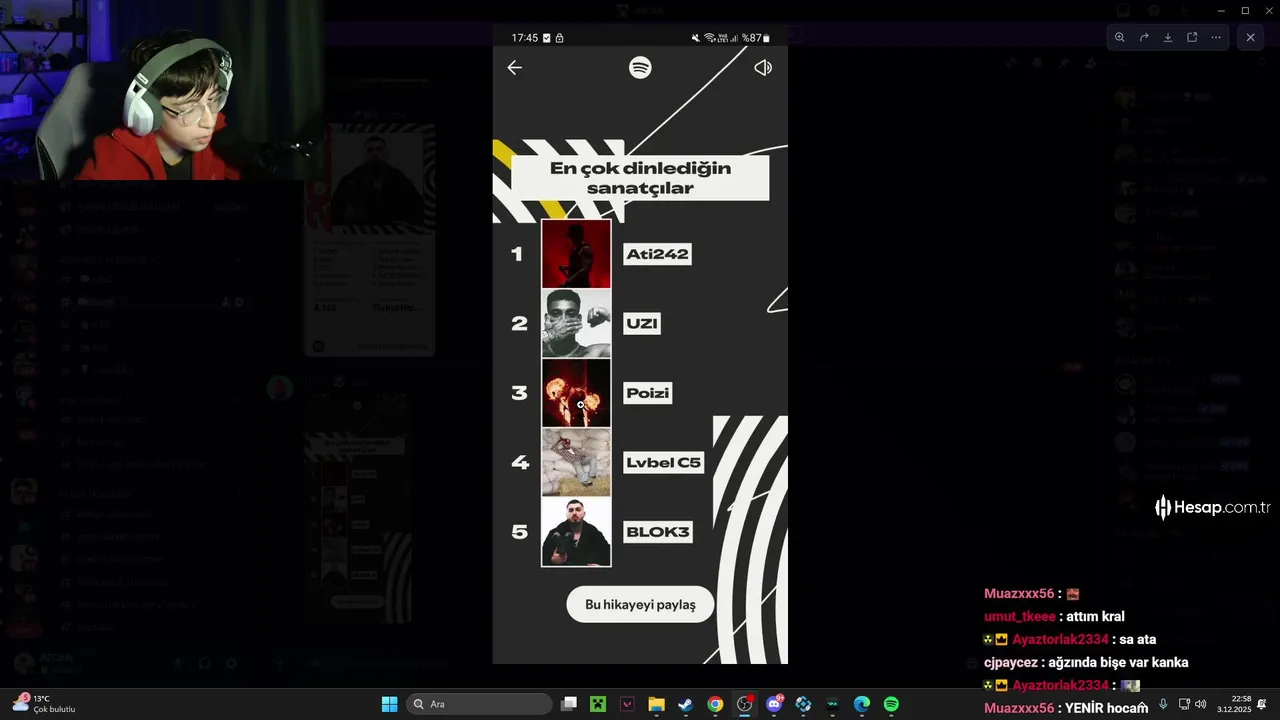
Task: Open Spotify from the taskbar
Action: [891, 704]
